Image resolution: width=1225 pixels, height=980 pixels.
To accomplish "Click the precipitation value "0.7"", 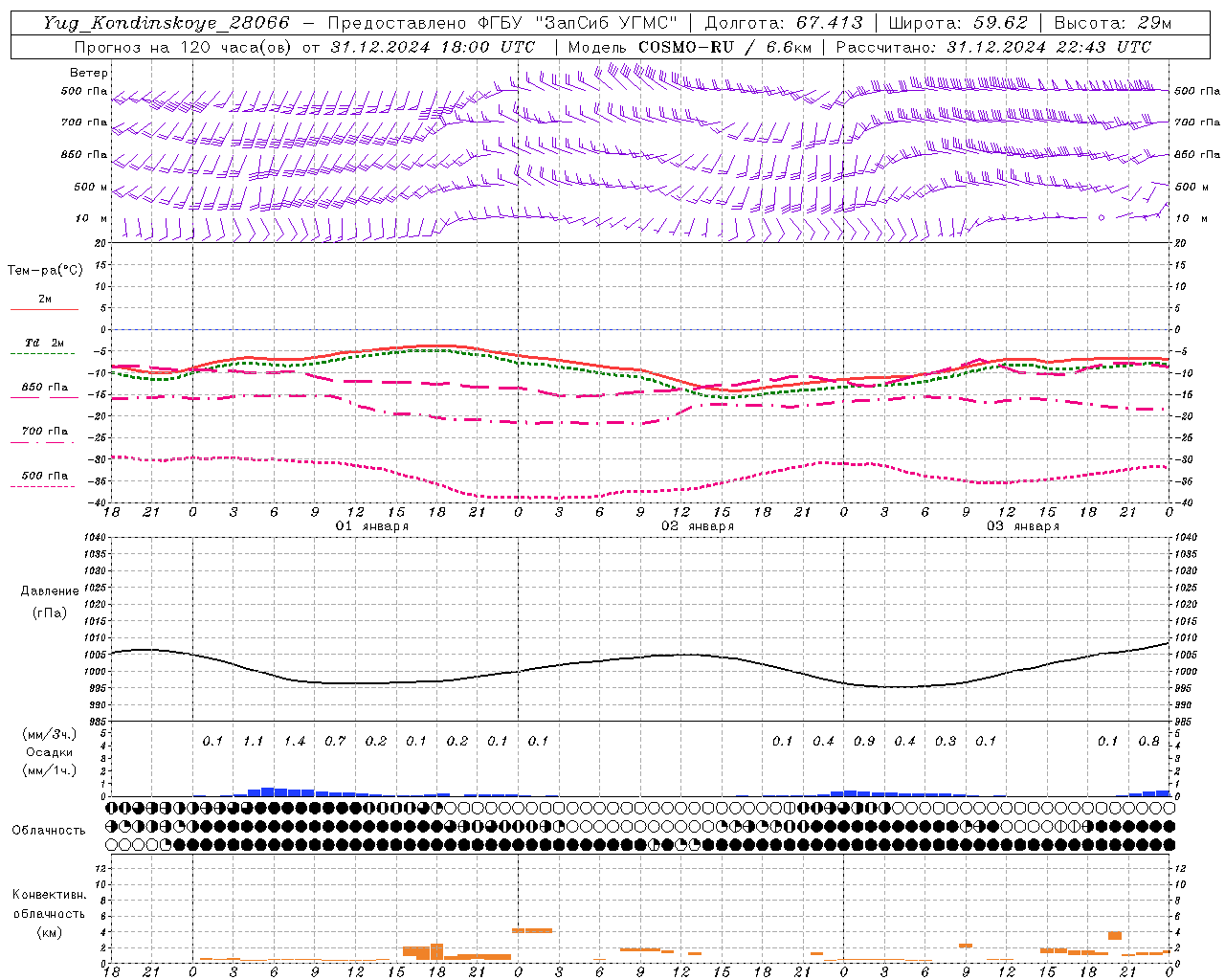I will pos(334,742).
